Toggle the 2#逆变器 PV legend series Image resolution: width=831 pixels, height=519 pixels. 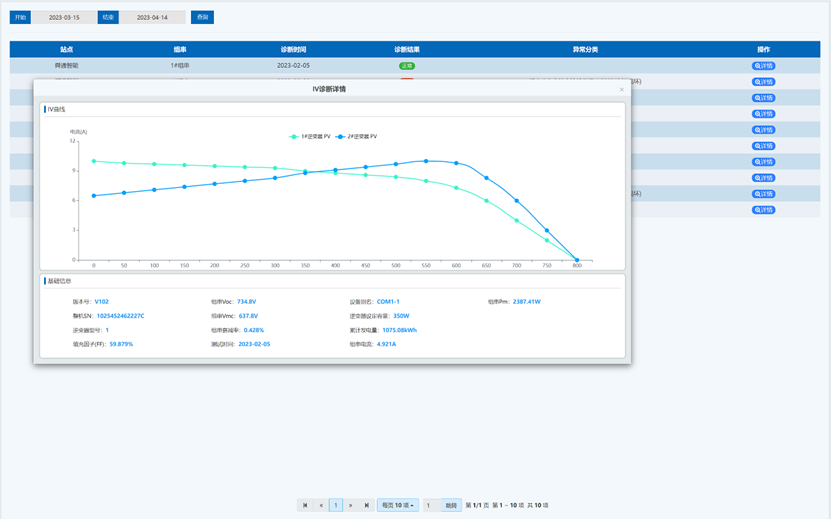click(x=357, y=136)
